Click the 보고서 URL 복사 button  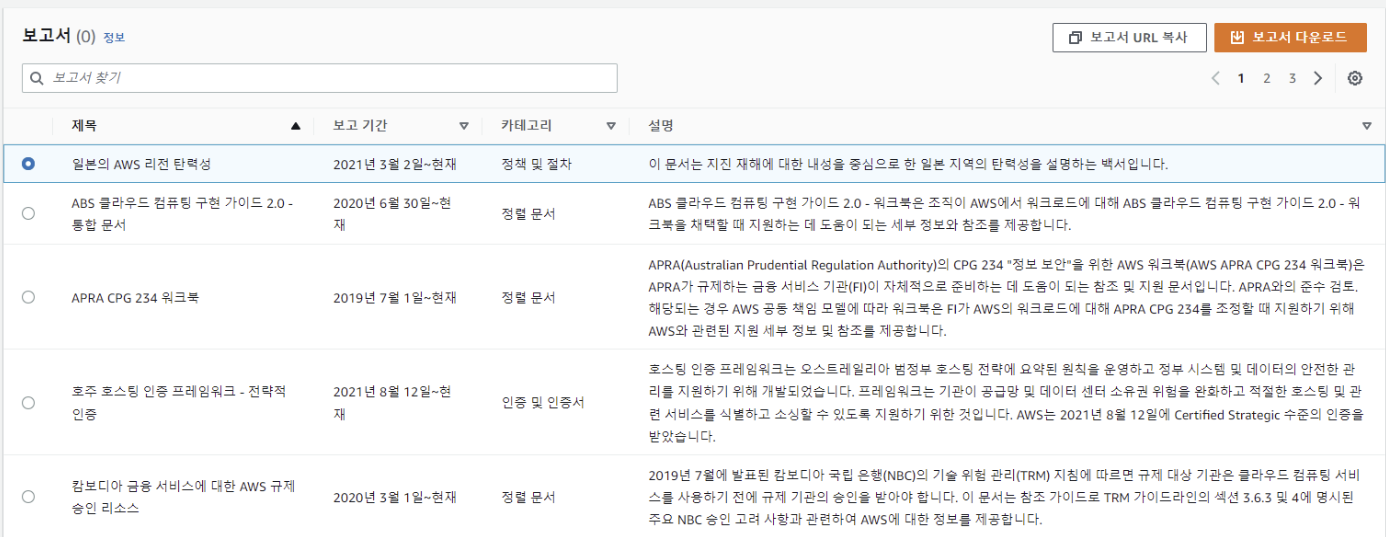coord(1129,37)
